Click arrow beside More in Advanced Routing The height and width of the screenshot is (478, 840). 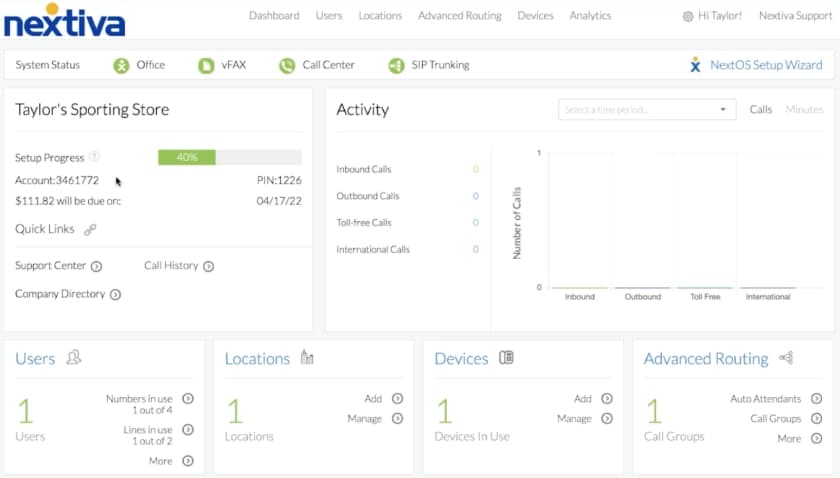tap(816, 438)
